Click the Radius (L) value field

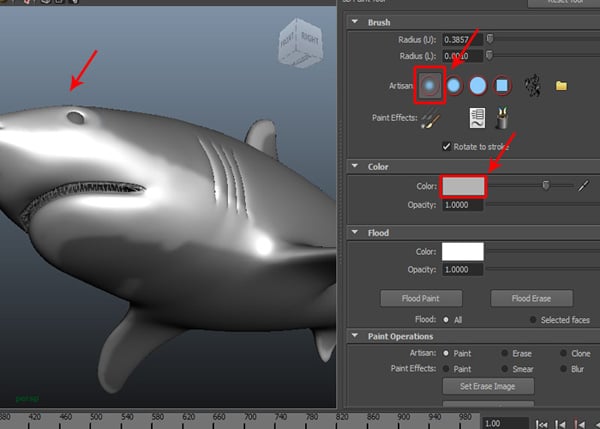462,56
